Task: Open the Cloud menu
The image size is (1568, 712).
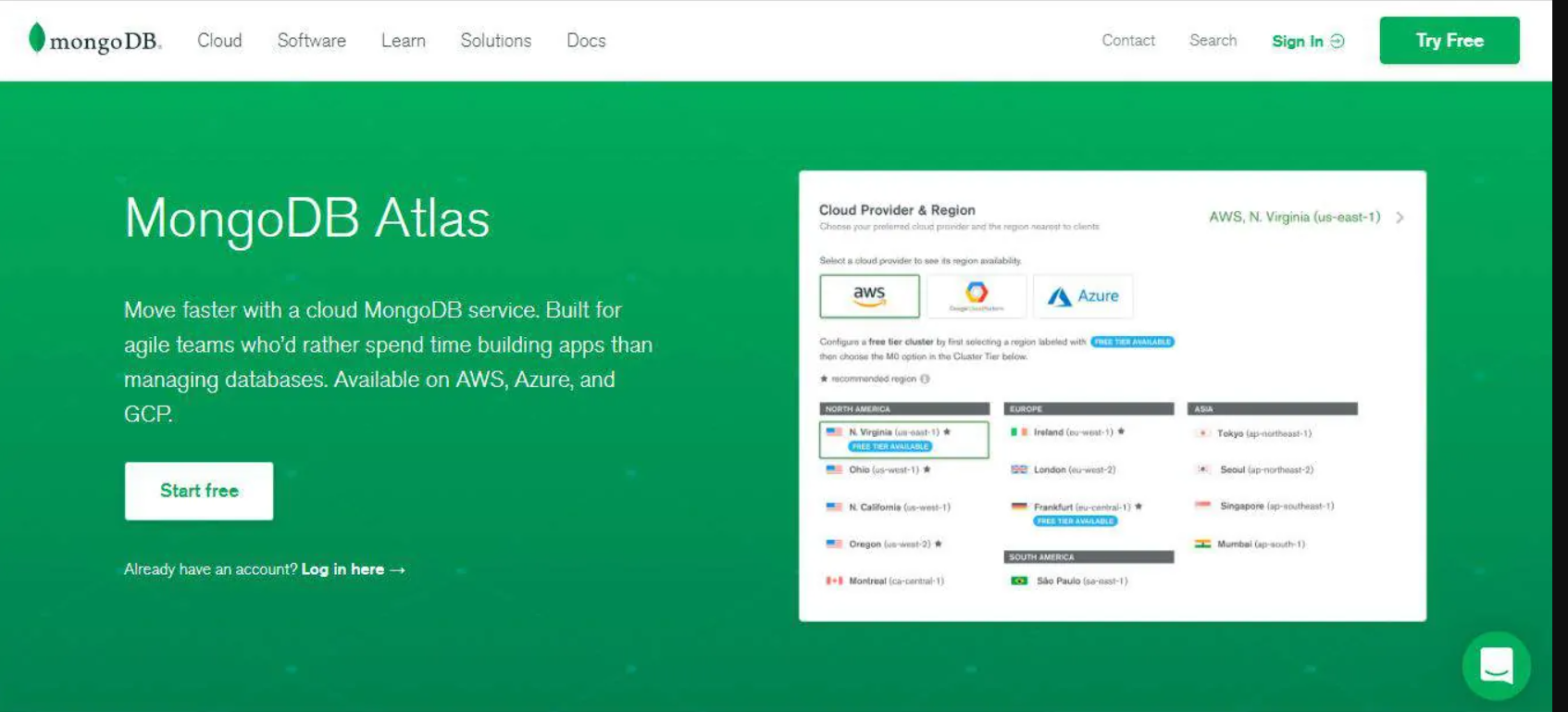Action: 219,41
